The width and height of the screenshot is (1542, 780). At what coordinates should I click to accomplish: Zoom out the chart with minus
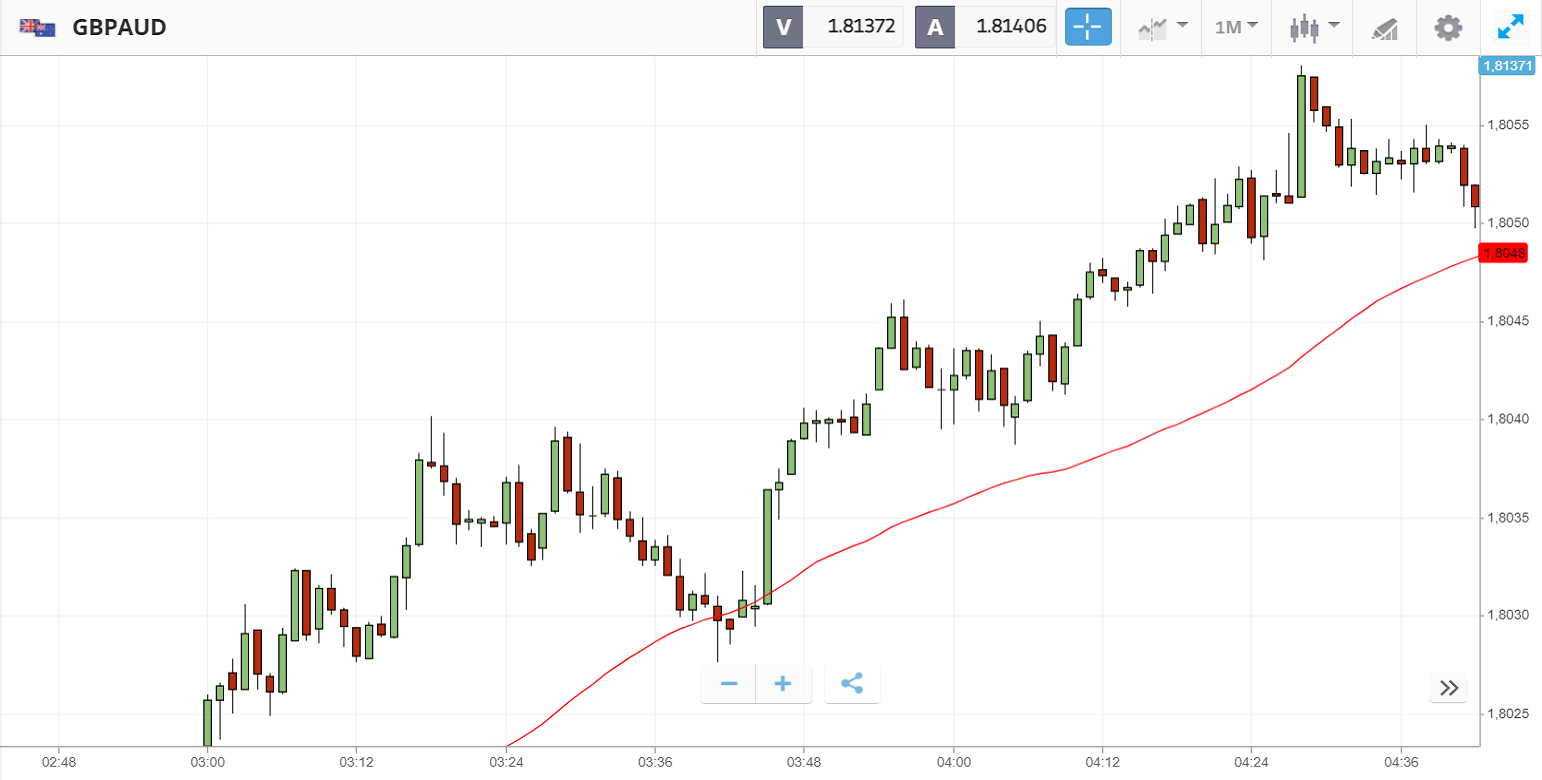pyautogui.click(x=729, y=684)
